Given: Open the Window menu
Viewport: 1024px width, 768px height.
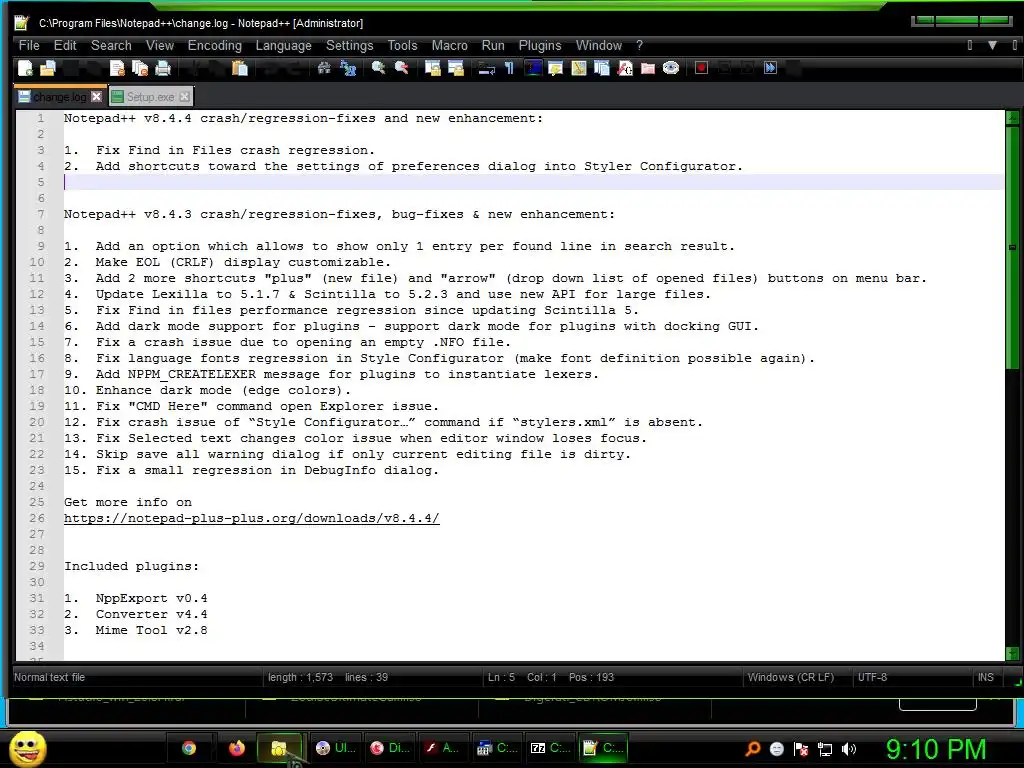Looking at the screenshot, I should (598, 45).
